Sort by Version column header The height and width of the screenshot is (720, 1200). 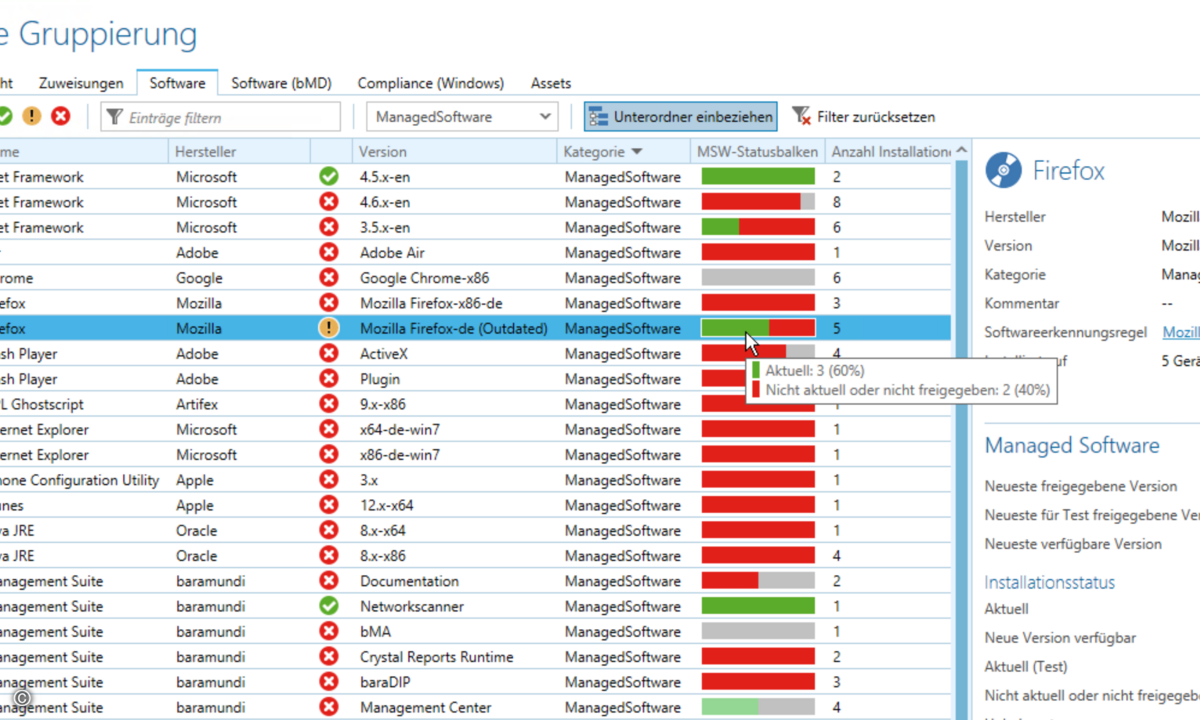pyautogui.click(x=454, y=152)
